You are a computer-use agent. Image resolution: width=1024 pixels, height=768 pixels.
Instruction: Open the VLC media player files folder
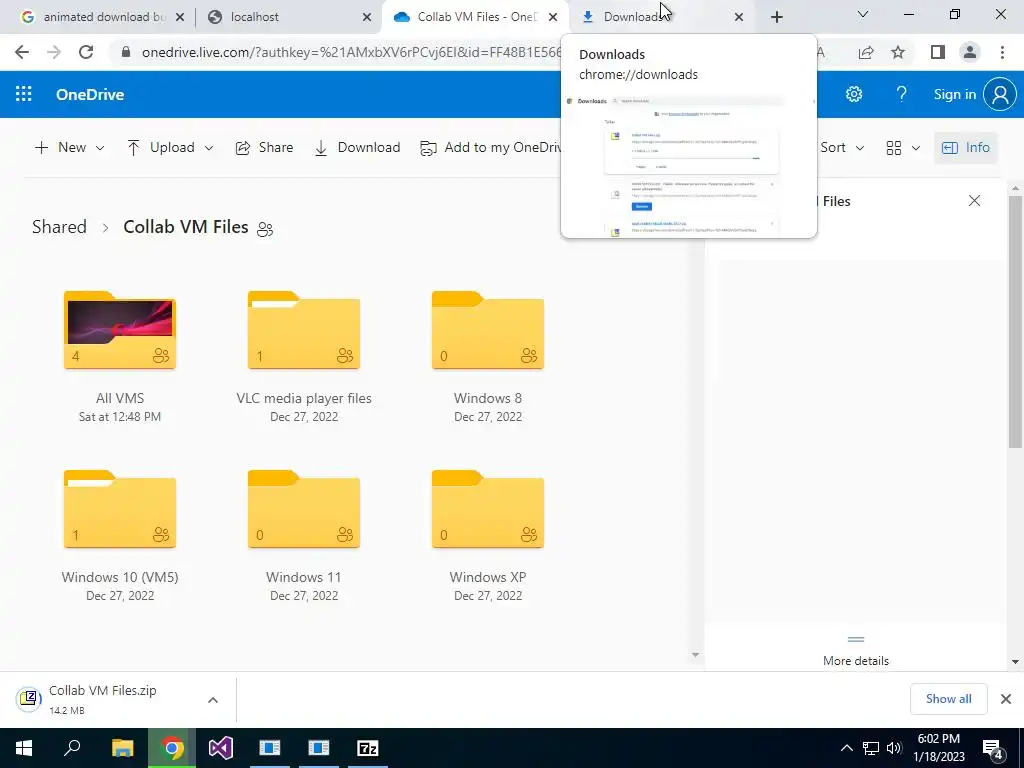pyautogui.click(x=304, y=330)
